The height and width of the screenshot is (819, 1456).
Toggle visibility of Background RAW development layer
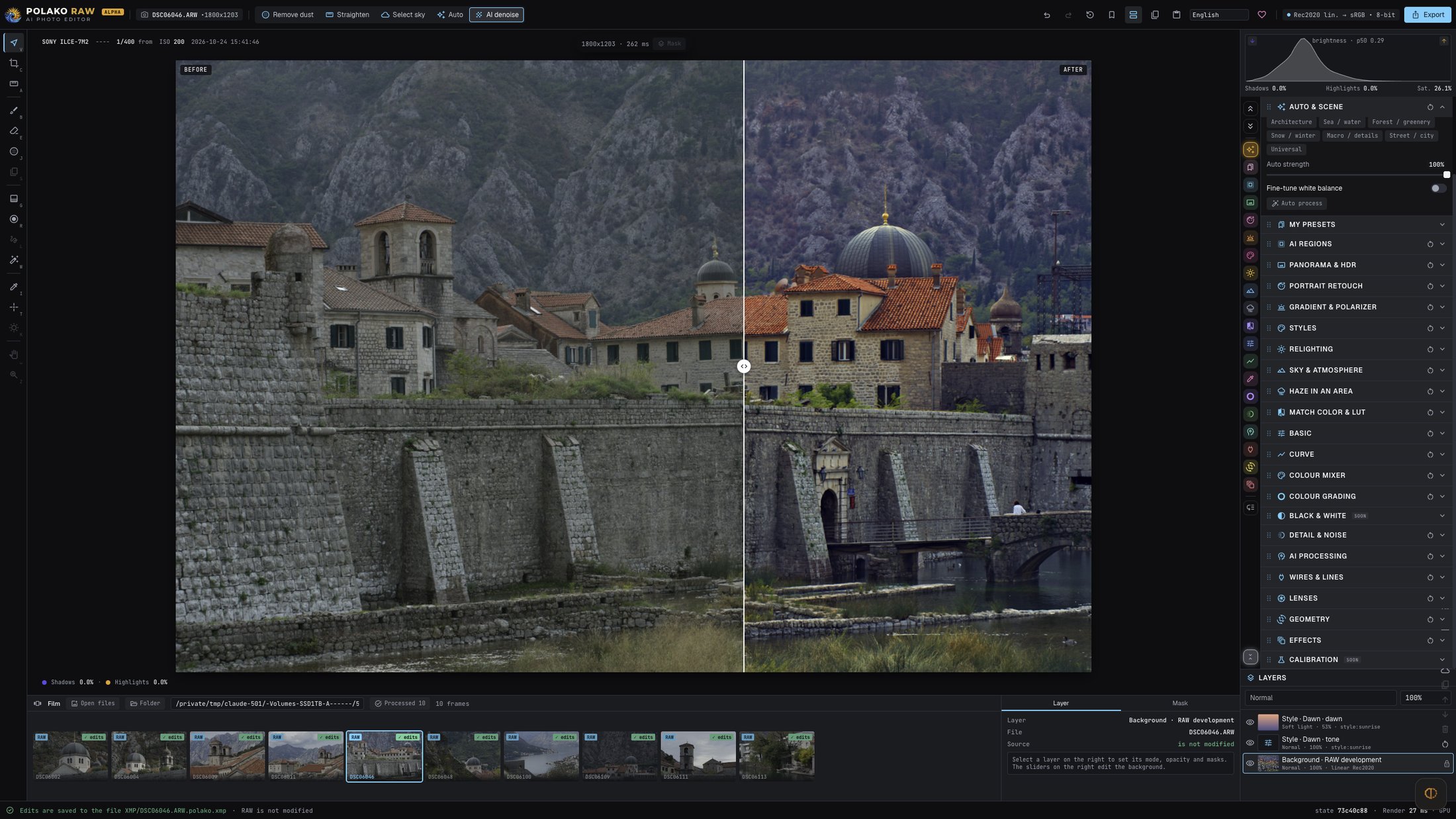(x=1250, y=763)
